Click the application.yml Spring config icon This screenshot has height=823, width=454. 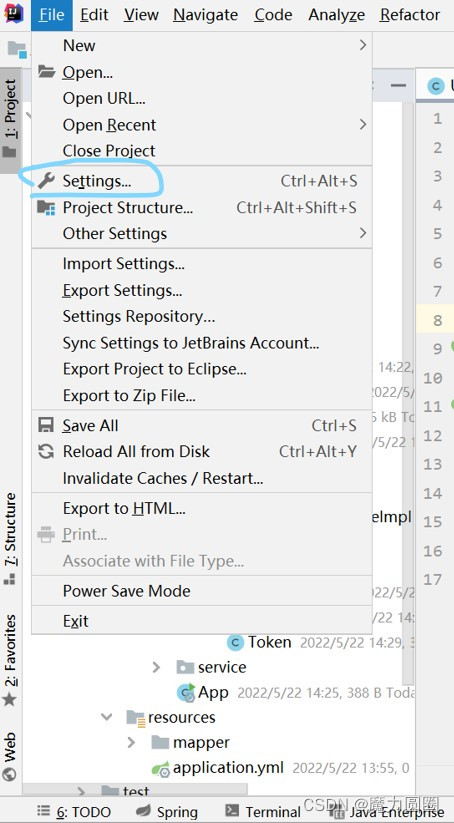(x=161, y=768)
